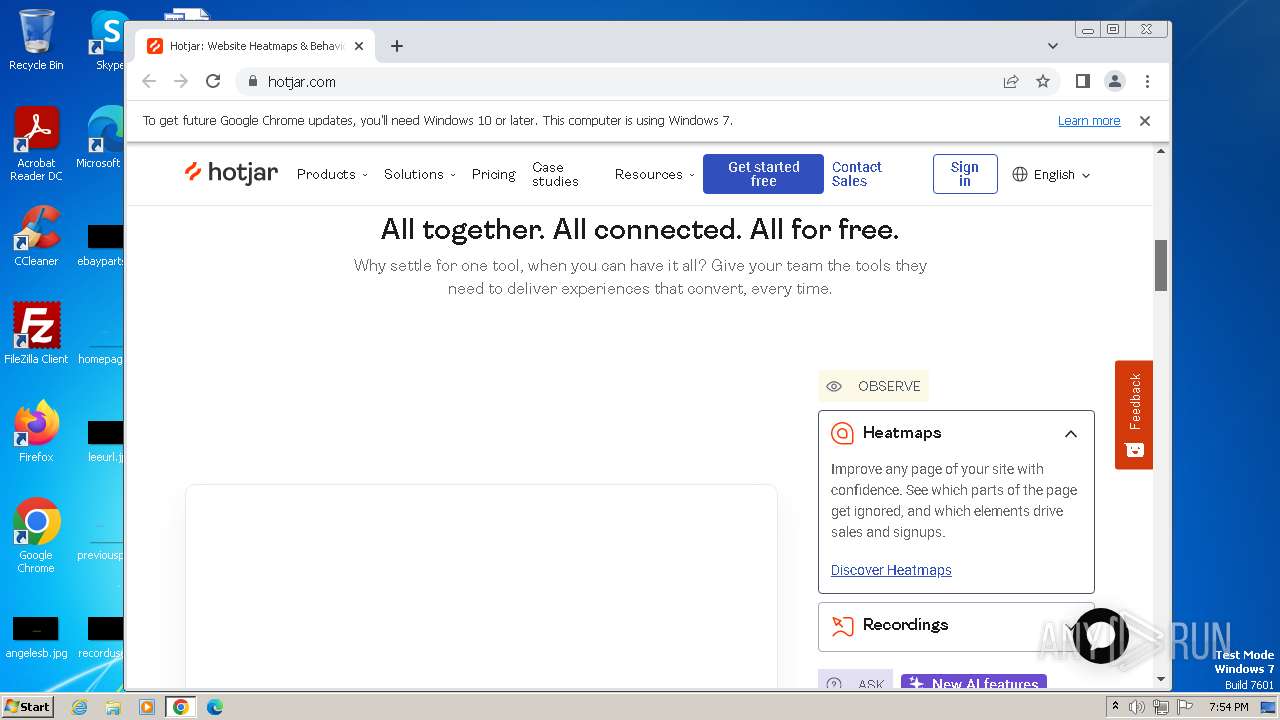
Task: Open Pricing page
Action: (x=493, y=174)
